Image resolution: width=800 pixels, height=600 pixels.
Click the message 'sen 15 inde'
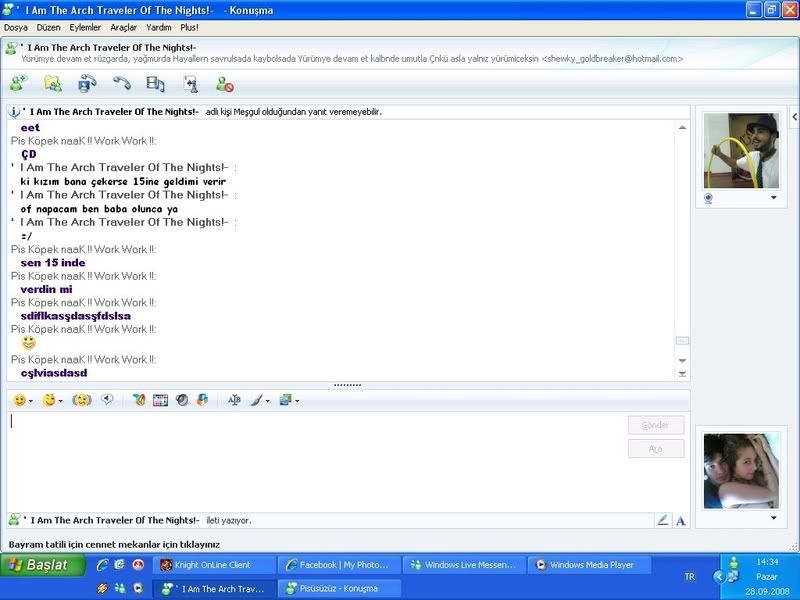(x=53, y=263)
